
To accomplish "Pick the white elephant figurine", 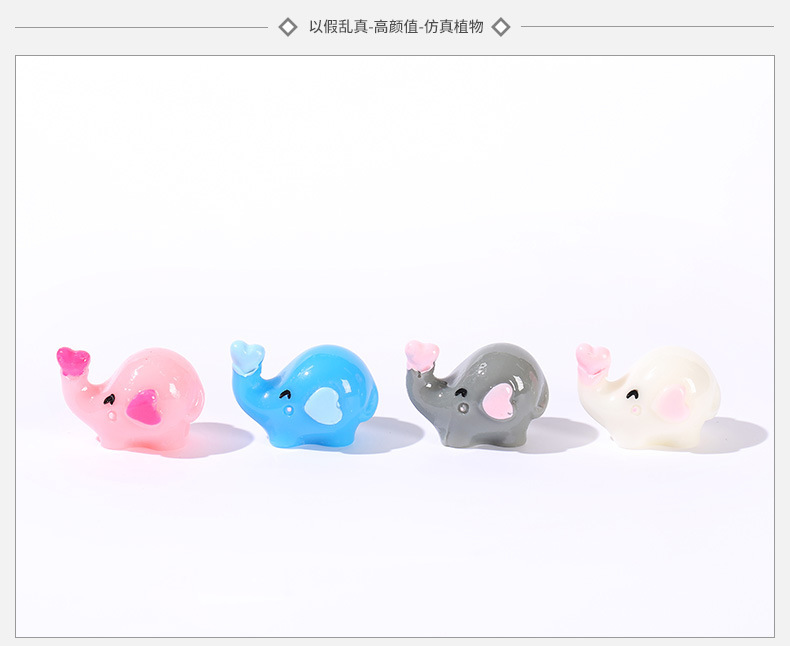I will pyautogui.click(x=648, y=396).
